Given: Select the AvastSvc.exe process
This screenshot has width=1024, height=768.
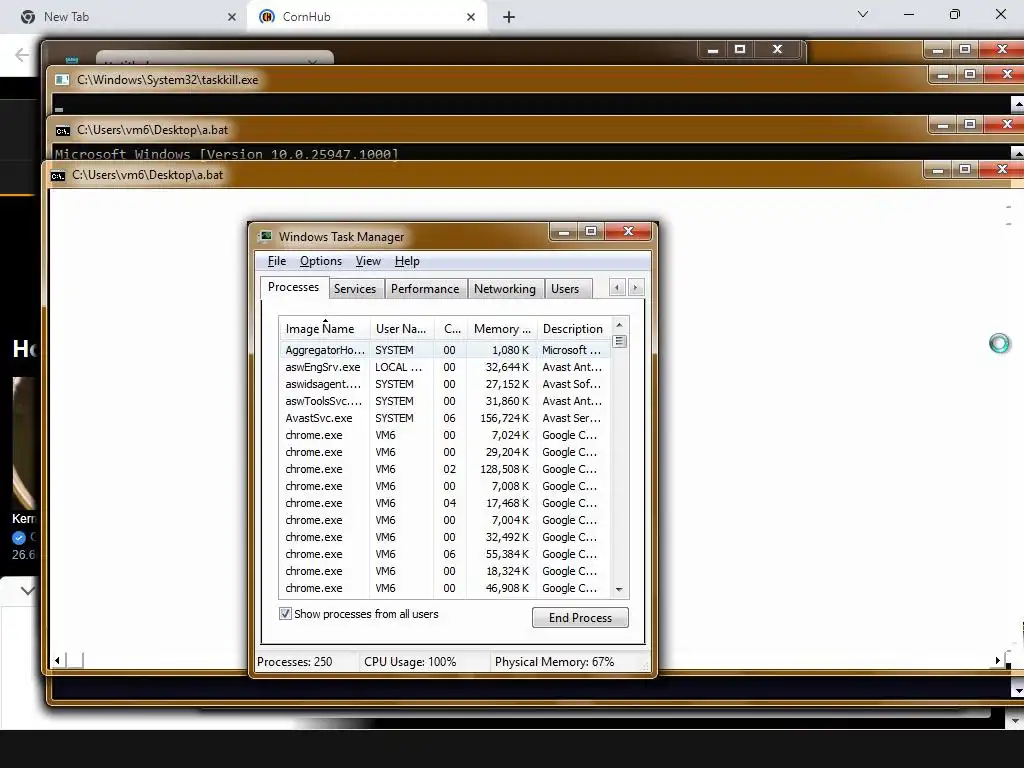Looking at the screenshot, I should [x=445, y=418].
